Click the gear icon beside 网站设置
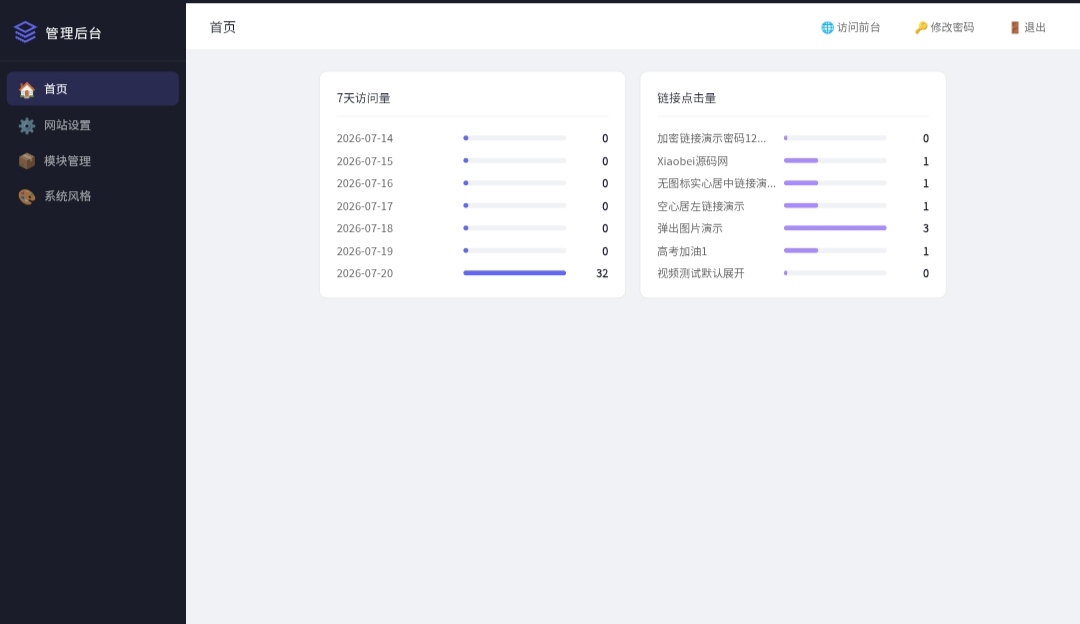Image resolution: width=1080 pixels, height=624 pixels. coord(27,125)
